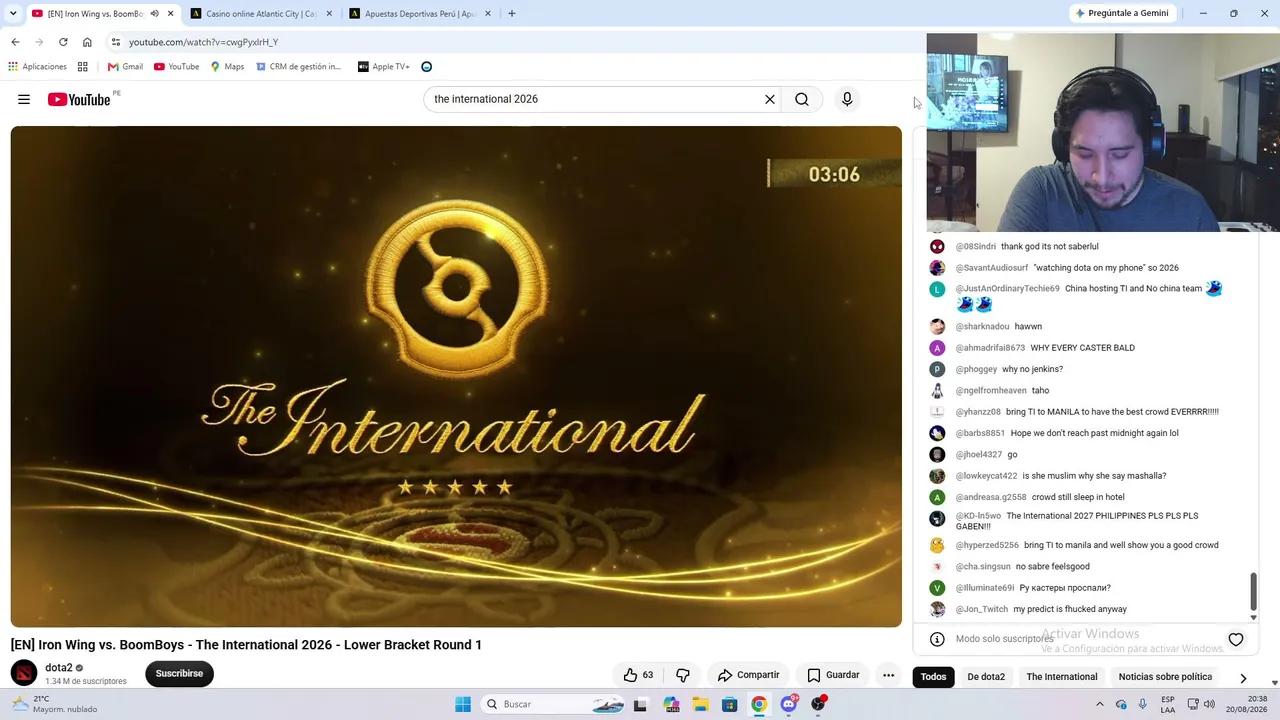
Task: Open @SavantAudiosurf chat username
Action: [x=992, y=268]
